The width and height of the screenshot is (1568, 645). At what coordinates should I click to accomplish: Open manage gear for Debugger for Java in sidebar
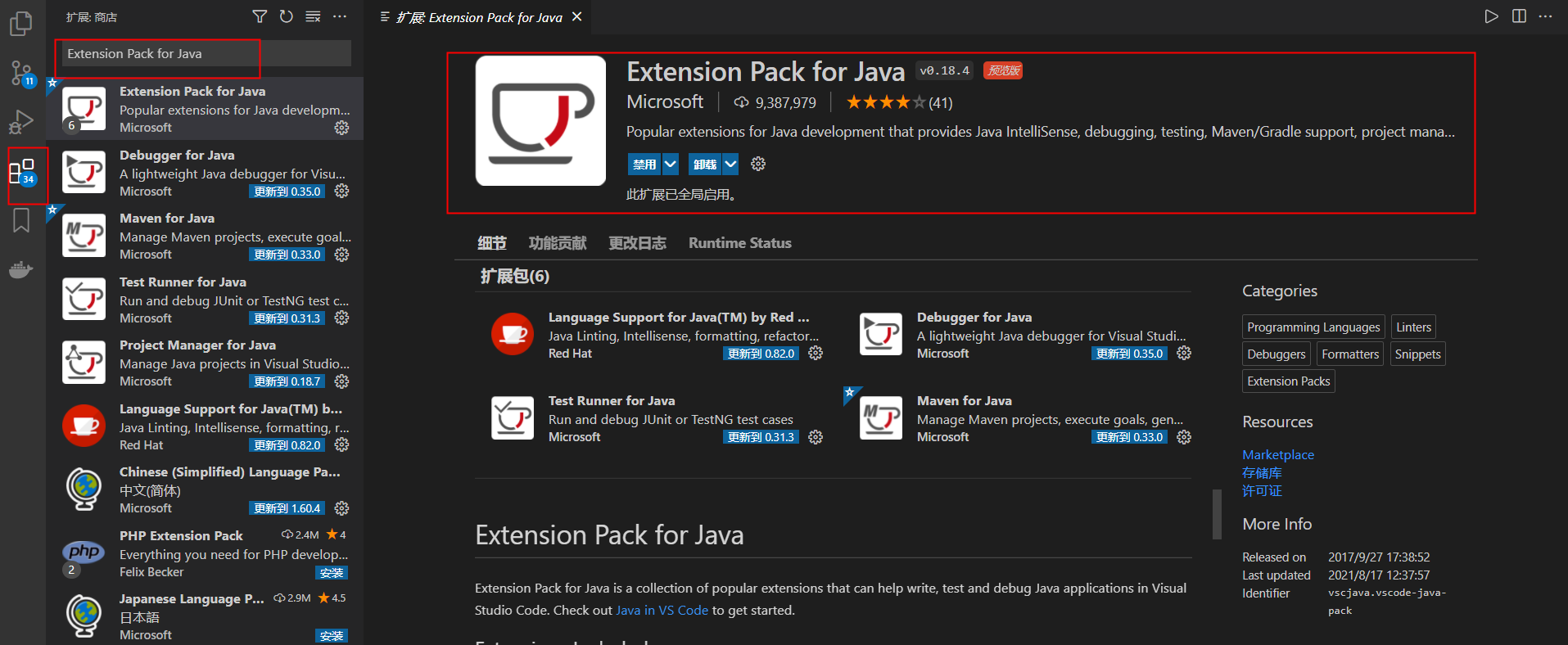tap(341, 191)
